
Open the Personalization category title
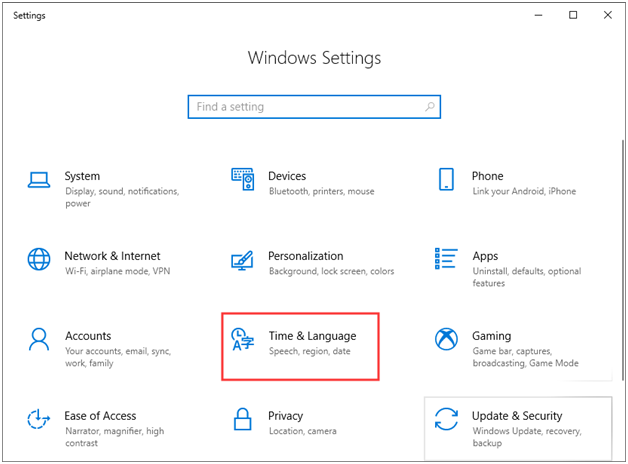pyautogui.click(x=306, y=256)
